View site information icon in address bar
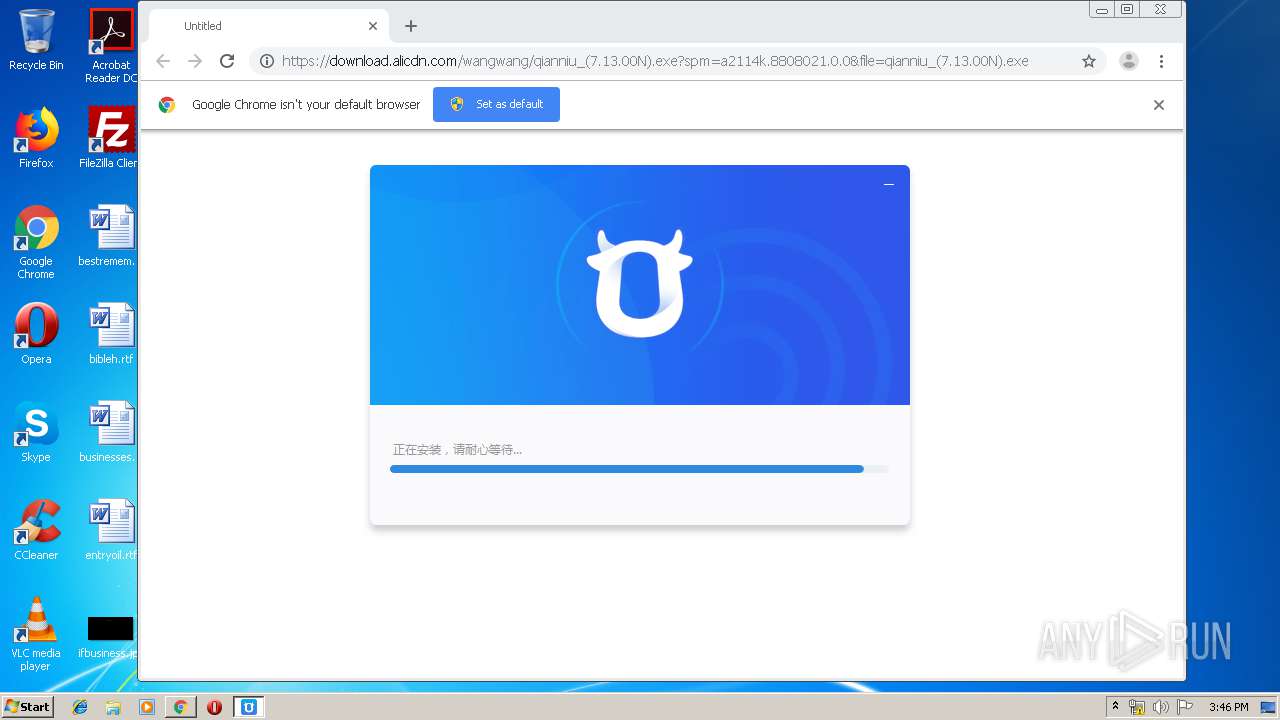This screenshot has height=720, width=1280. [x=267, y=61]
